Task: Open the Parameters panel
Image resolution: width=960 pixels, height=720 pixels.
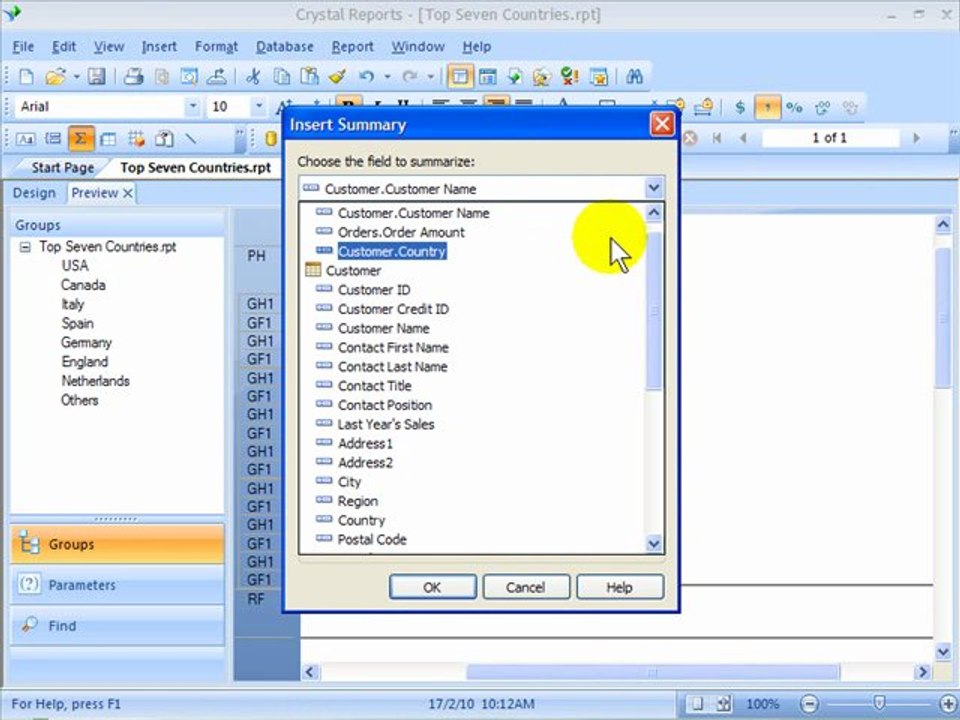Action: click(x=117, y=585)
